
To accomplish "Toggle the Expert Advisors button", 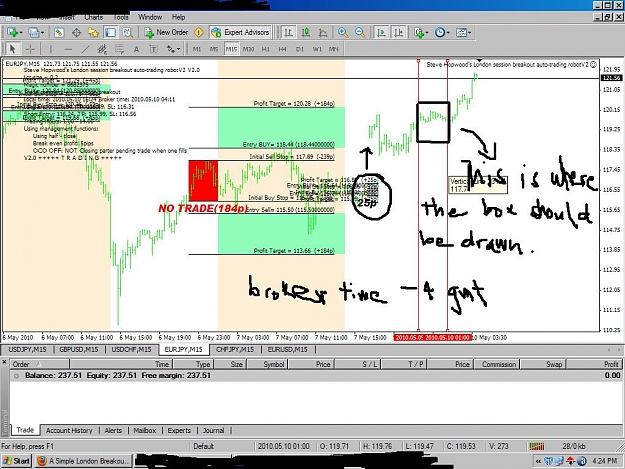I will [x=240, y=33].
